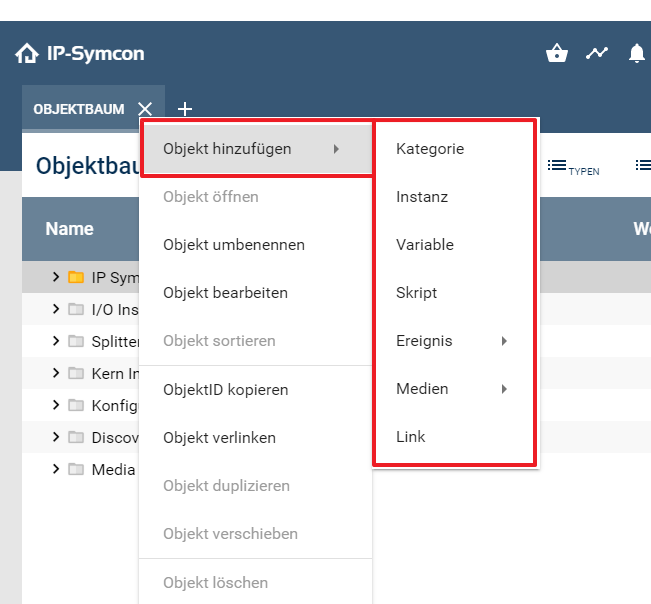651x604 pixels.
Task: Expand the Splitter tree node arrow
Action: [56, 341]
